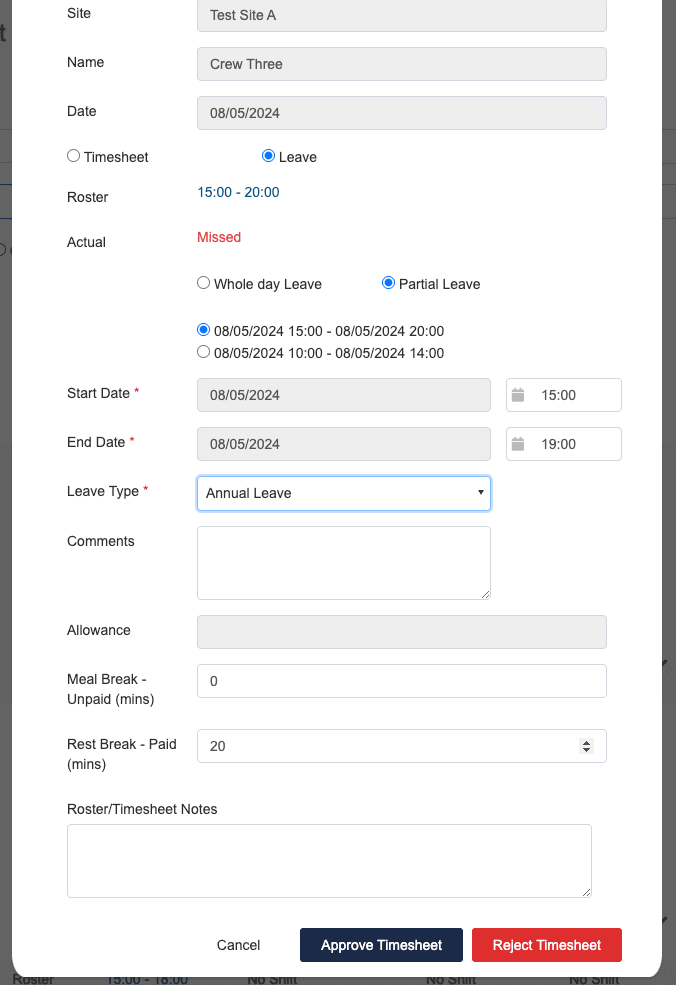
Task: Click the start time 15:00 field
Action: tap(574, 395)
